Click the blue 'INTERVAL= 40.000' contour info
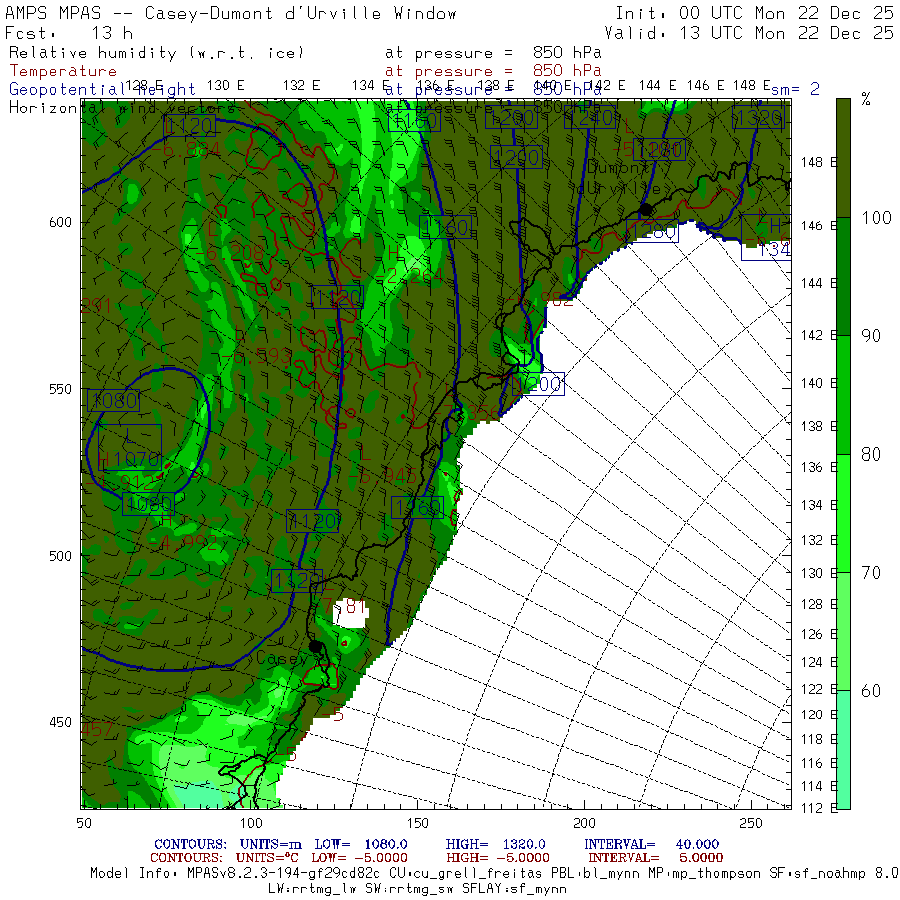The height and width of the screenshot is (900, 900). pyautogui.click(x=651, y=844)
